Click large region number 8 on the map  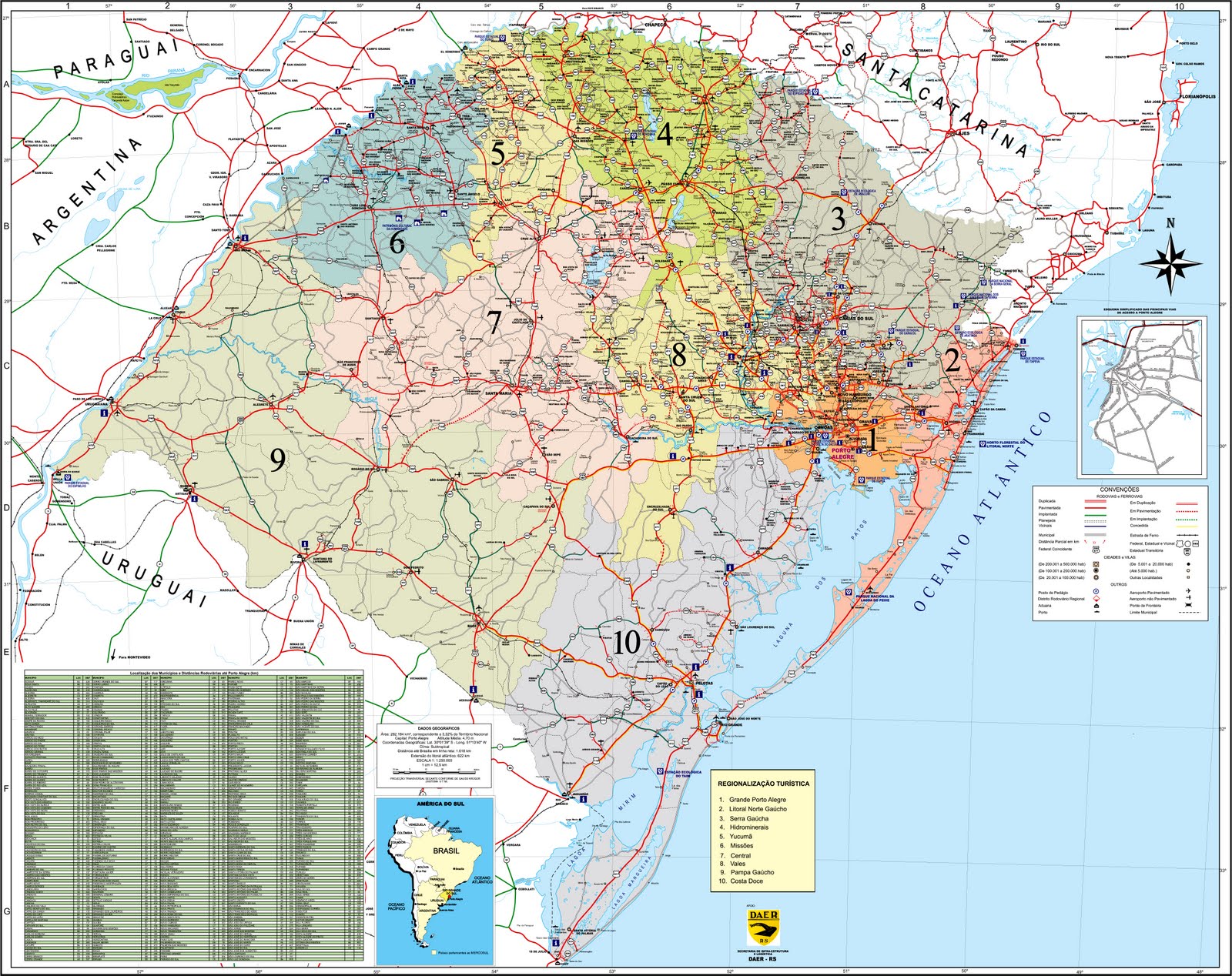click(x=678, y=355)
